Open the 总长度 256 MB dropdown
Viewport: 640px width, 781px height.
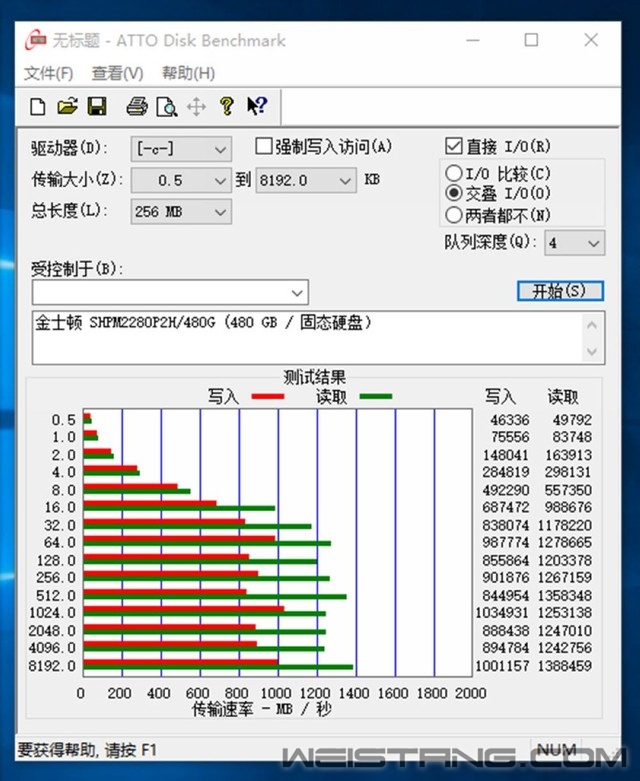click(x=181, y=212)
